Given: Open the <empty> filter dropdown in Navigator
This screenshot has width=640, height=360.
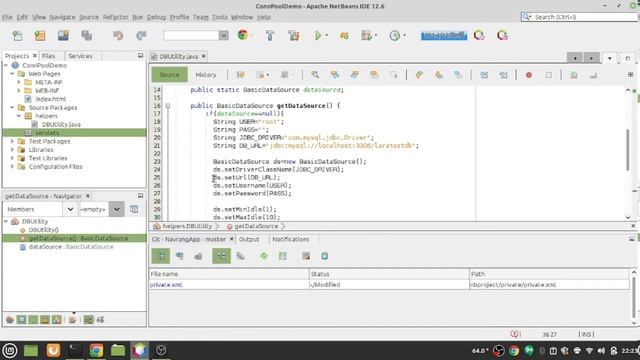Looking at the screenshot, I should 116,209.
